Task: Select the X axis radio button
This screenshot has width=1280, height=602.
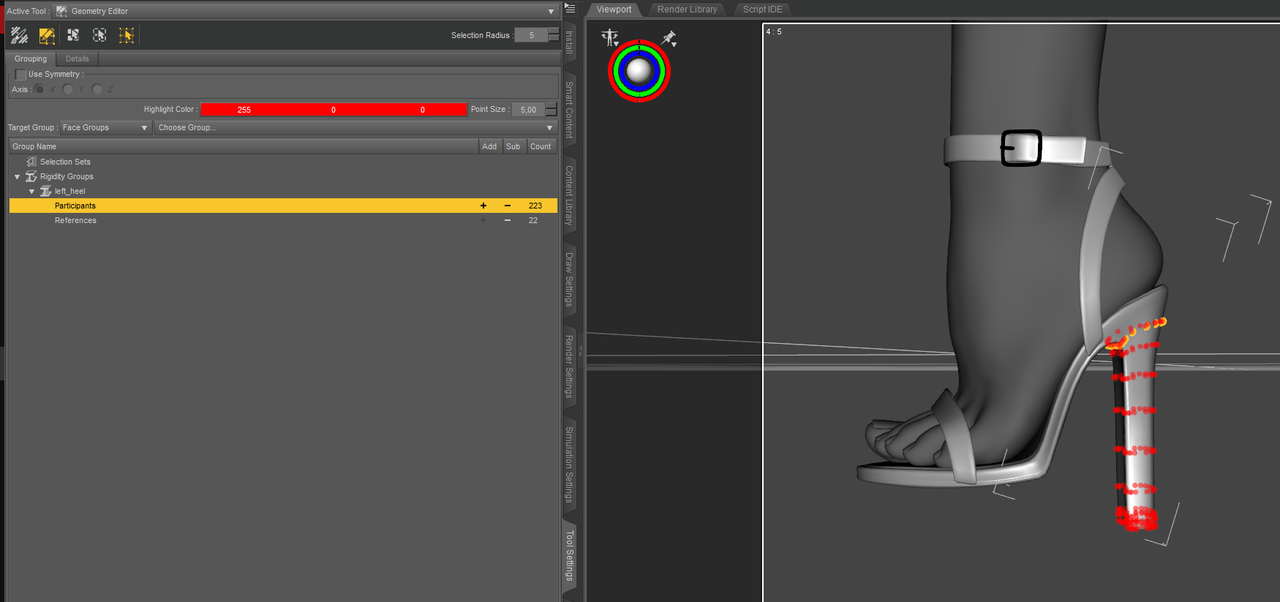Action: point(40,90)
